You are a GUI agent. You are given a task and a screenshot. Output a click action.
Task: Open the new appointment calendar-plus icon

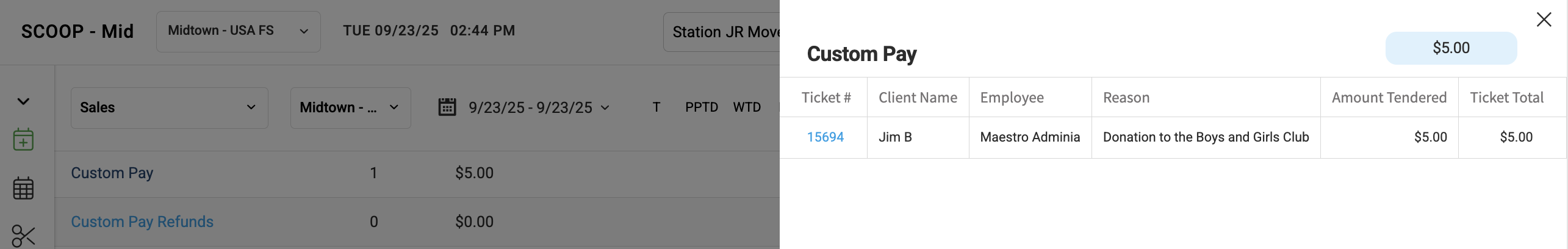tap(23, 140)
